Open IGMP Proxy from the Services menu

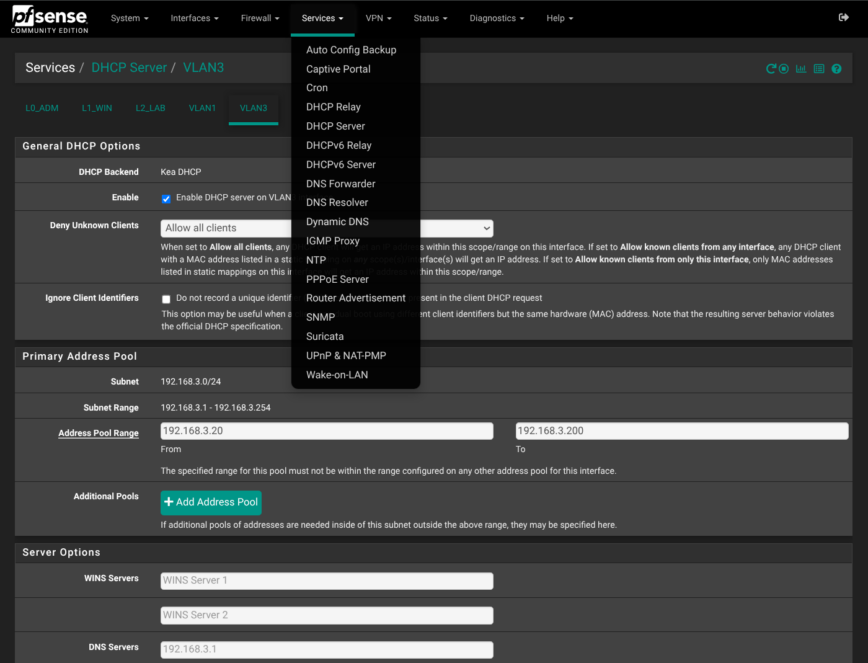click(x=333, y=241)
